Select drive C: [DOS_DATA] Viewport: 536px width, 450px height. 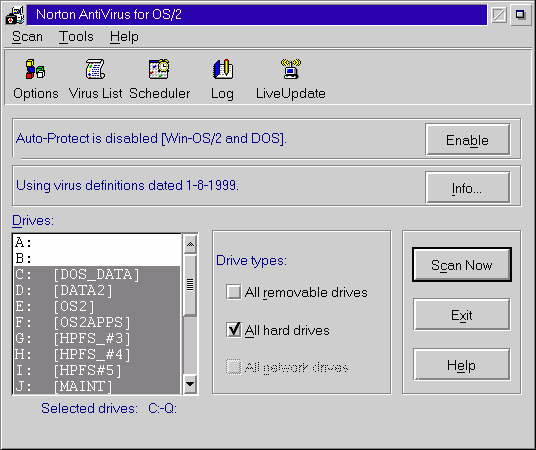click(x=97, y=275)
